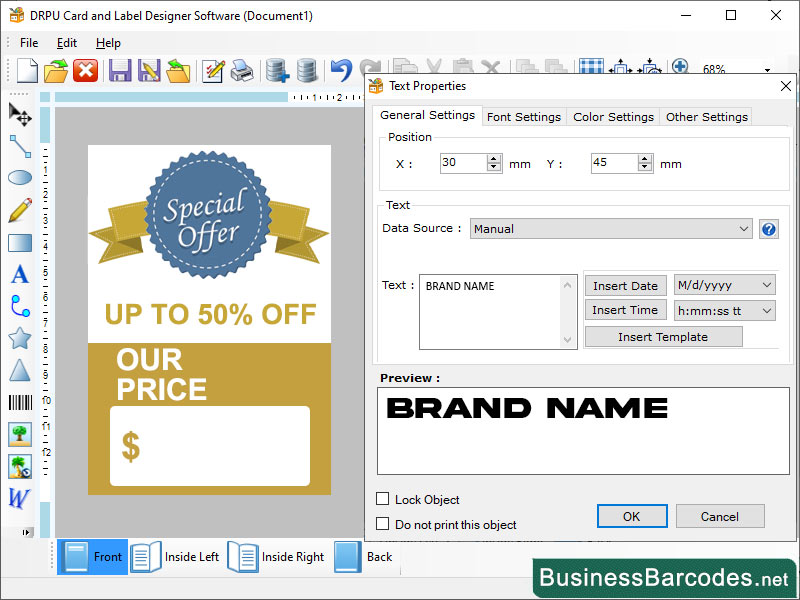Open the Edit menu
The width and height of the screenshot is (800, 600).
(66, 43)
